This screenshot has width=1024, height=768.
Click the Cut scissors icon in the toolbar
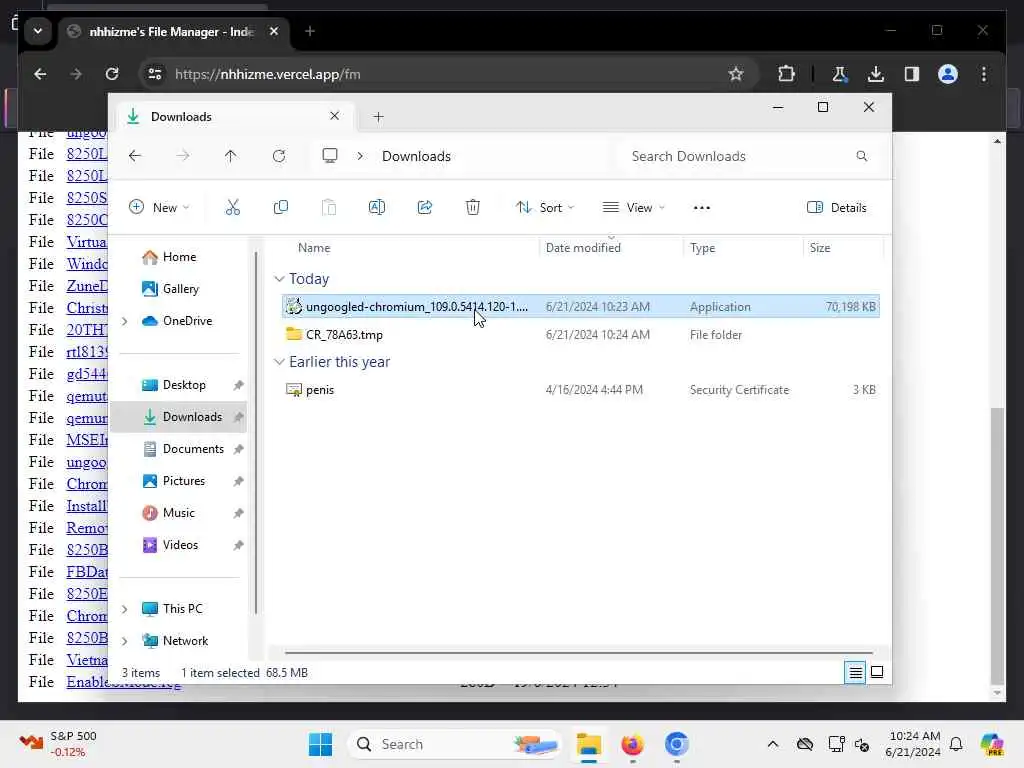coord(232,208)
